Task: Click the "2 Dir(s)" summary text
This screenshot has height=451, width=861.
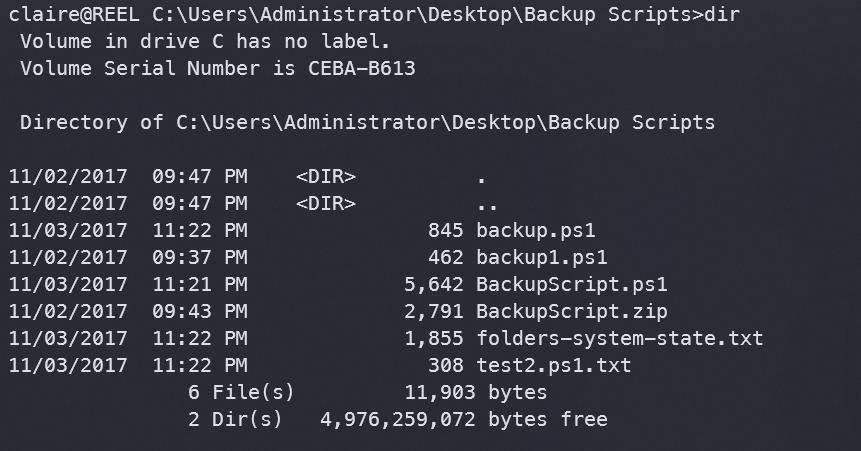Action: pyautogui.click(x=235, y=419)
